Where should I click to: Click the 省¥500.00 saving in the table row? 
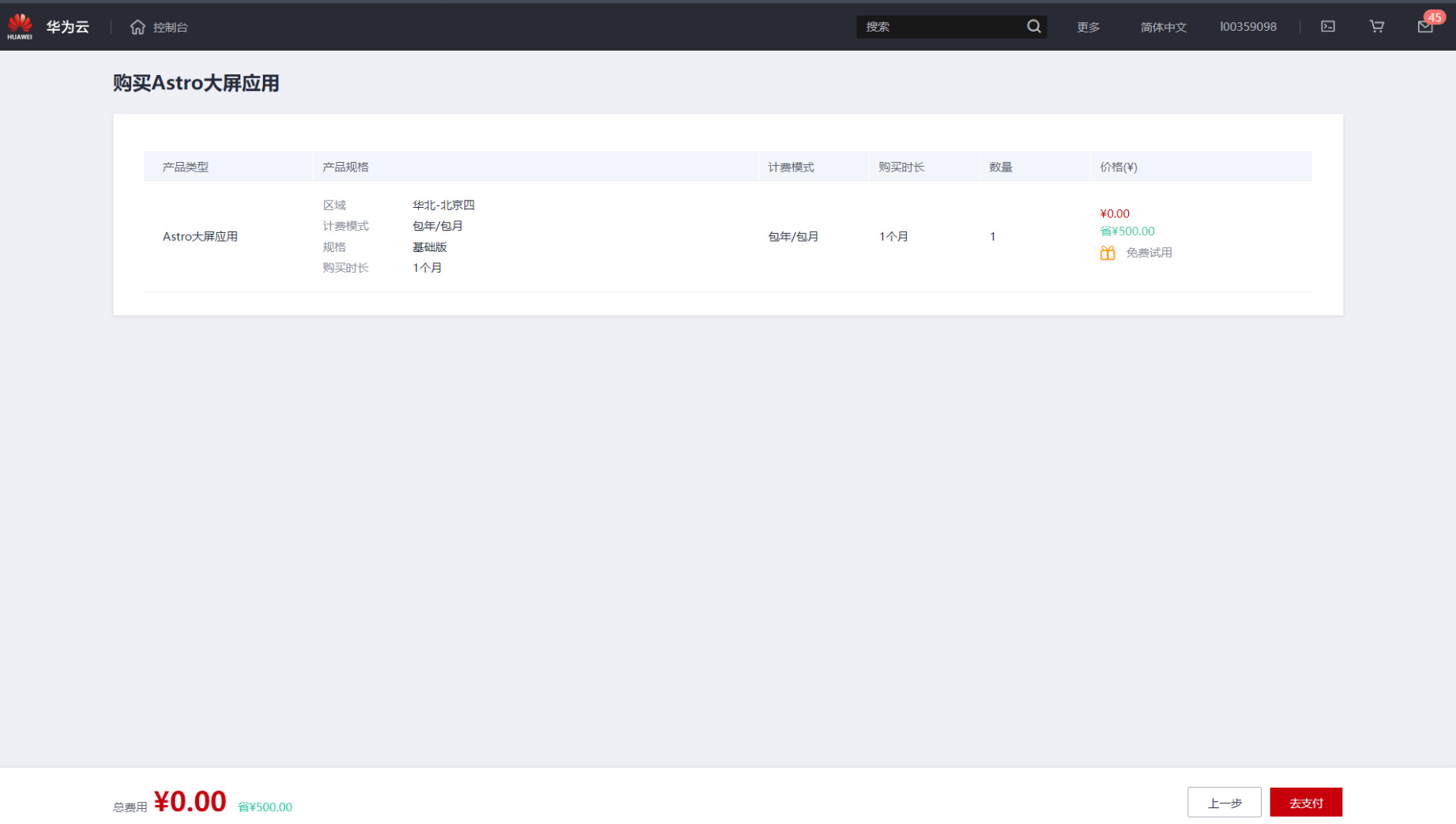point(1127,231)
